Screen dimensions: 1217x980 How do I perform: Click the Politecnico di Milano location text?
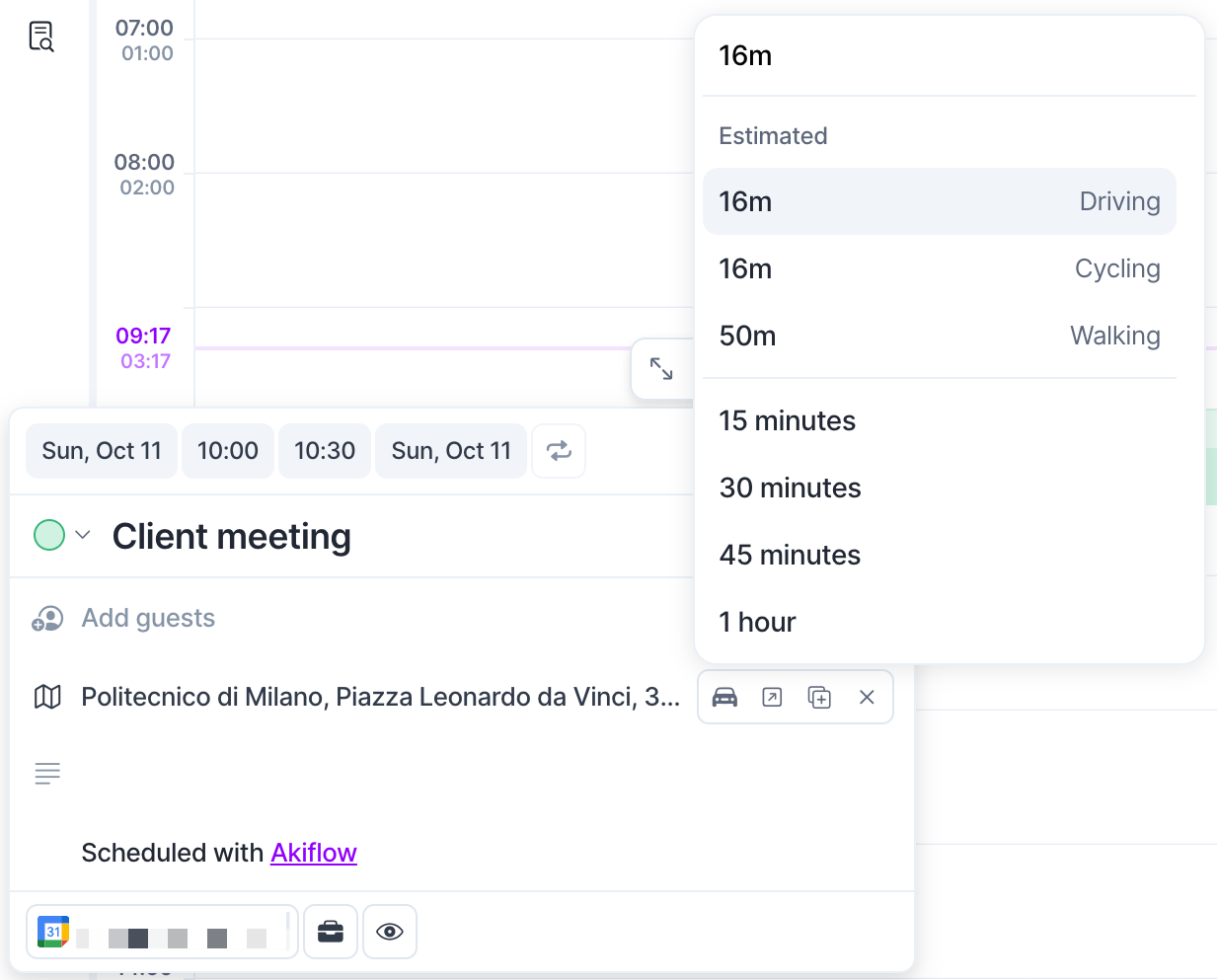click(381, 697)
